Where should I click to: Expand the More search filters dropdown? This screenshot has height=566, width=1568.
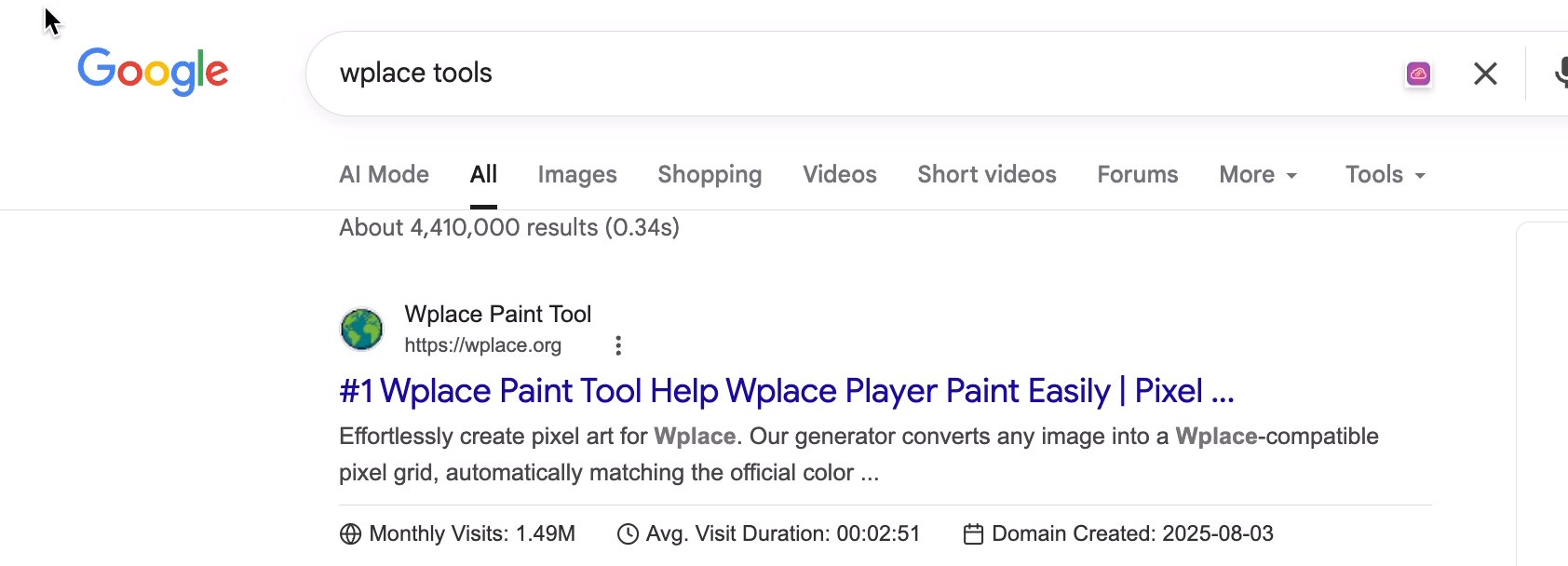[x=1258, y=175]
